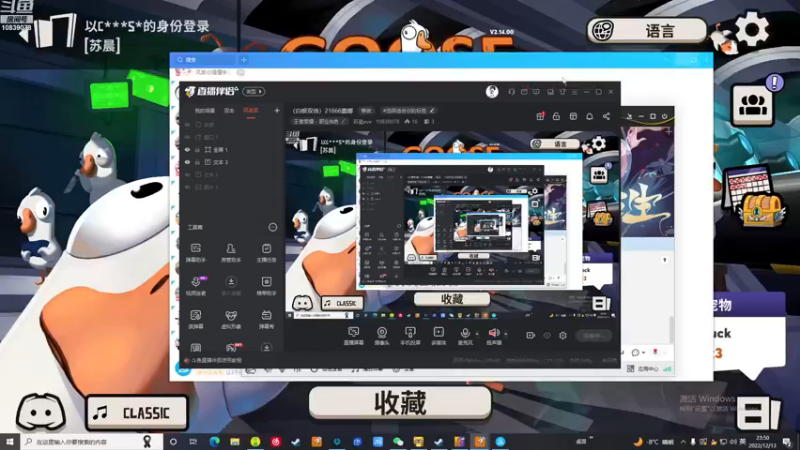
Task: Expand the microphone options arrow
Action: pos(477,334)
